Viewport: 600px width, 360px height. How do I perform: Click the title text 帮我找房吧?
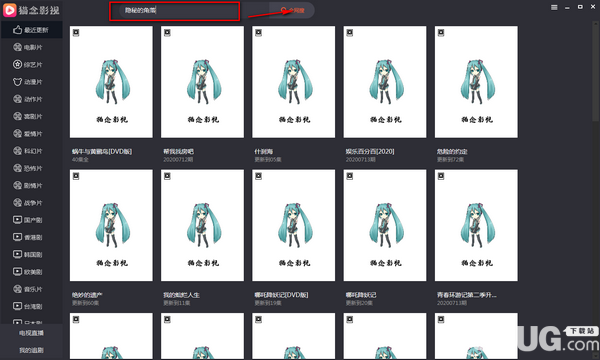point(178,151)
